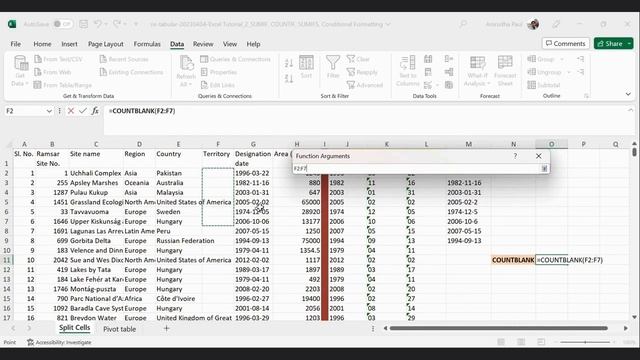The image size is (640, 360).
Task: Open Queries & Connections pane
Action: click(236, 59)
